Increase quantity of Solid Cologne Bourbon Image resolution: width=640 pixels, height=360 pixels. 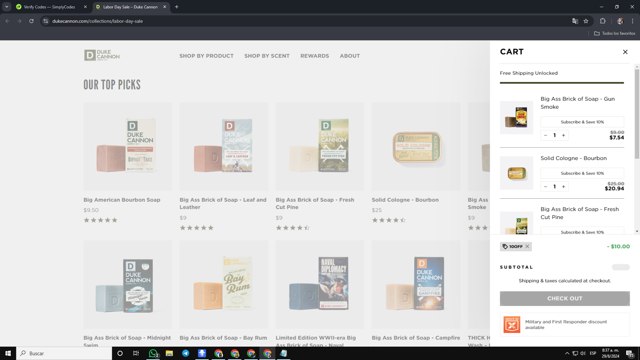point(564,187)
